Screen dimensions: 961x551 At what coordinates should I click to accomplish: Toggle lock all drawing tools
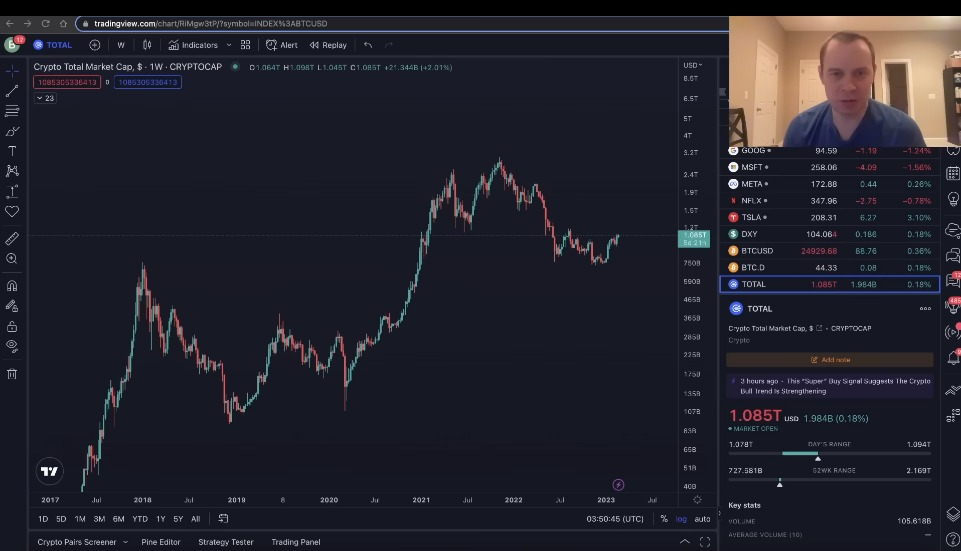point(12,326)
